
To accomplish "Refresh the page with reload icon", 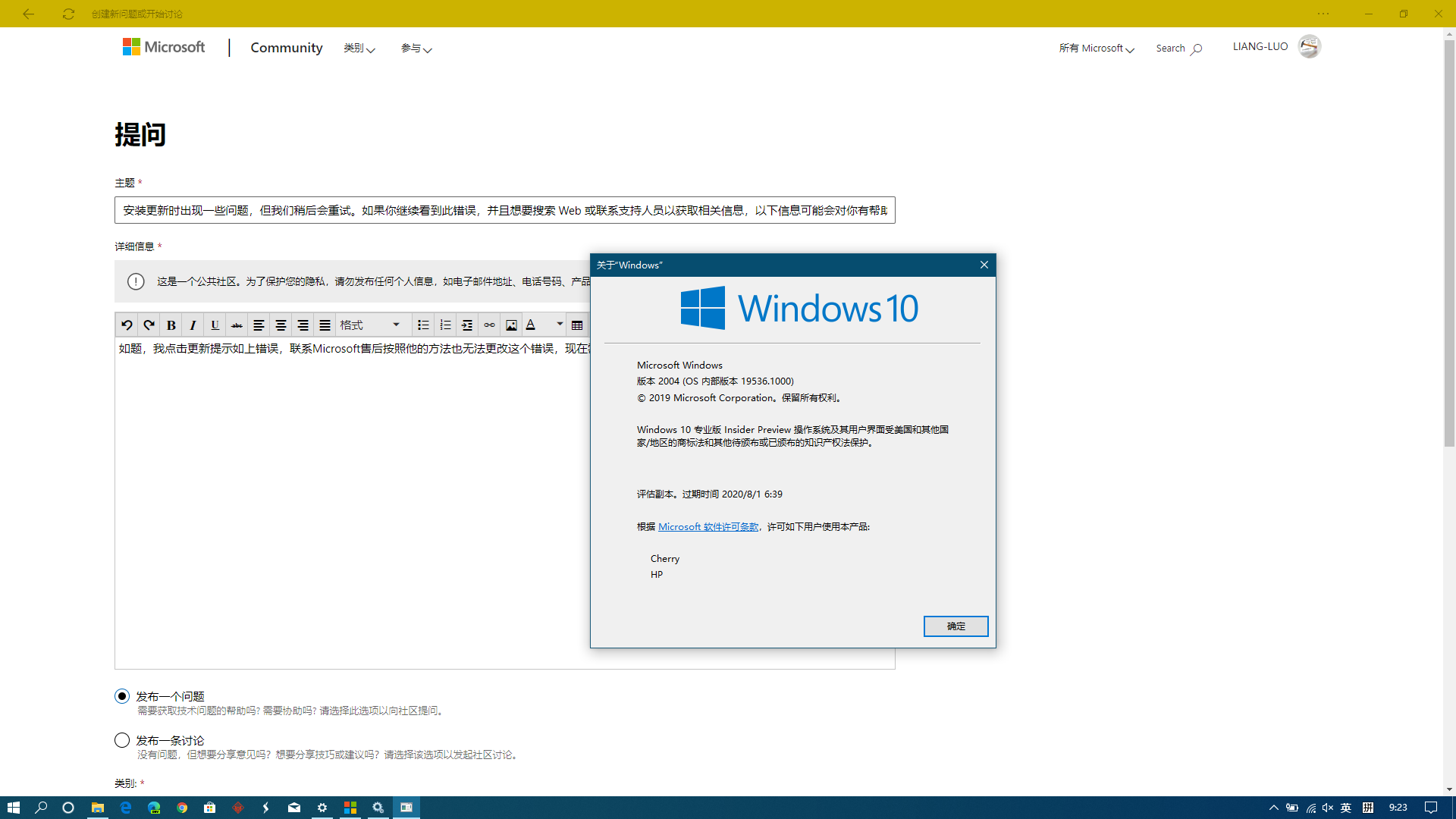I will point(68,14).
